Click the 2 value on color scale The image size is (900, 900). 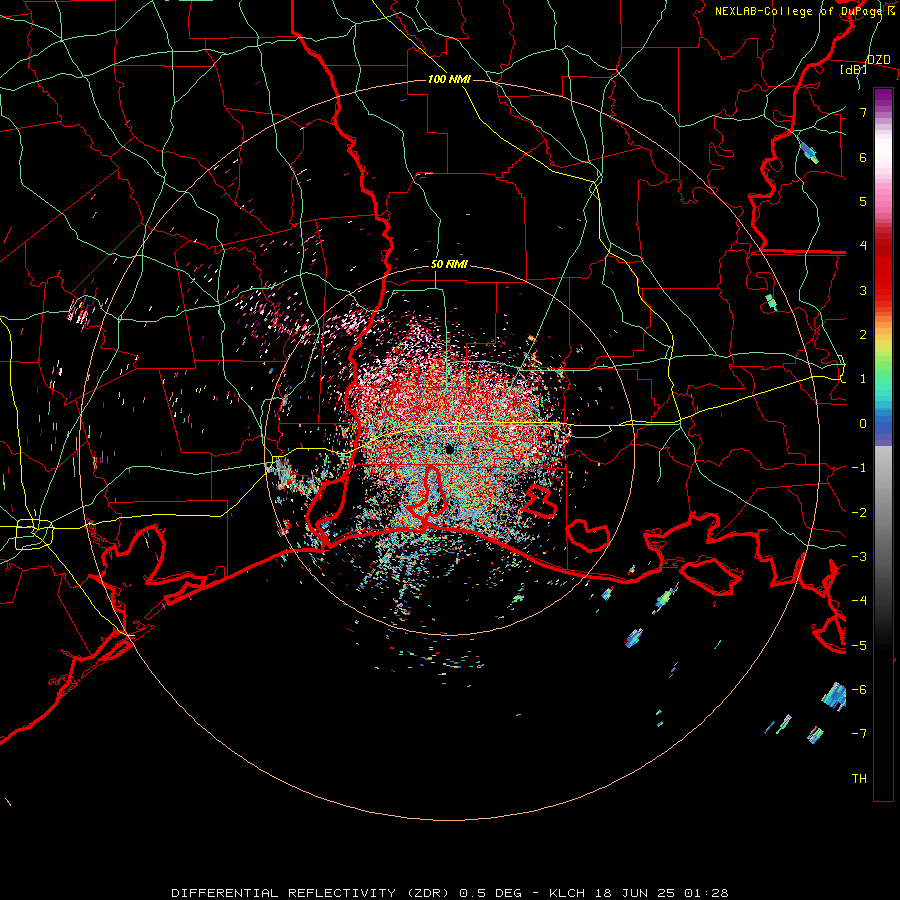(x=863, y=335)
